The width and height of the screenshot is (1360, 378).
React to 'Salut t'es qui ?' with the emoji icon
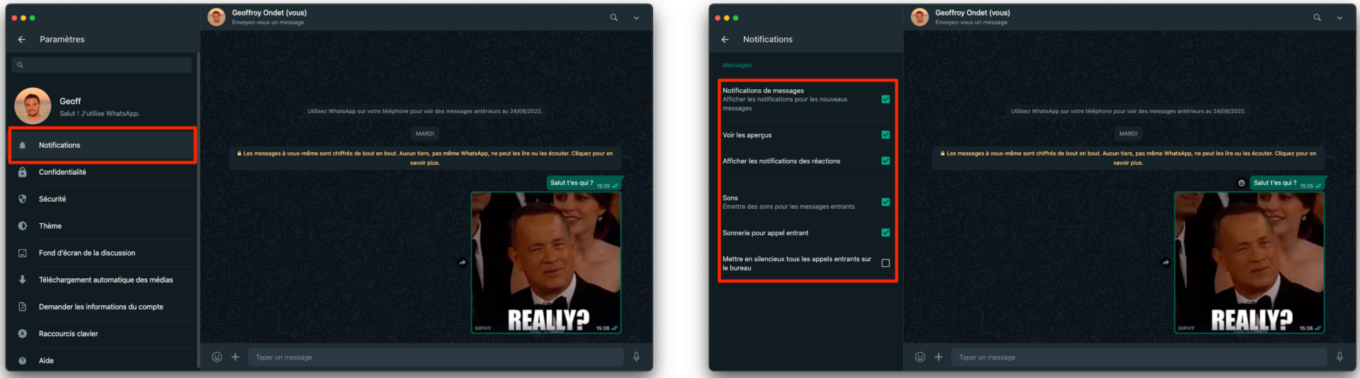click(1241, 183)
